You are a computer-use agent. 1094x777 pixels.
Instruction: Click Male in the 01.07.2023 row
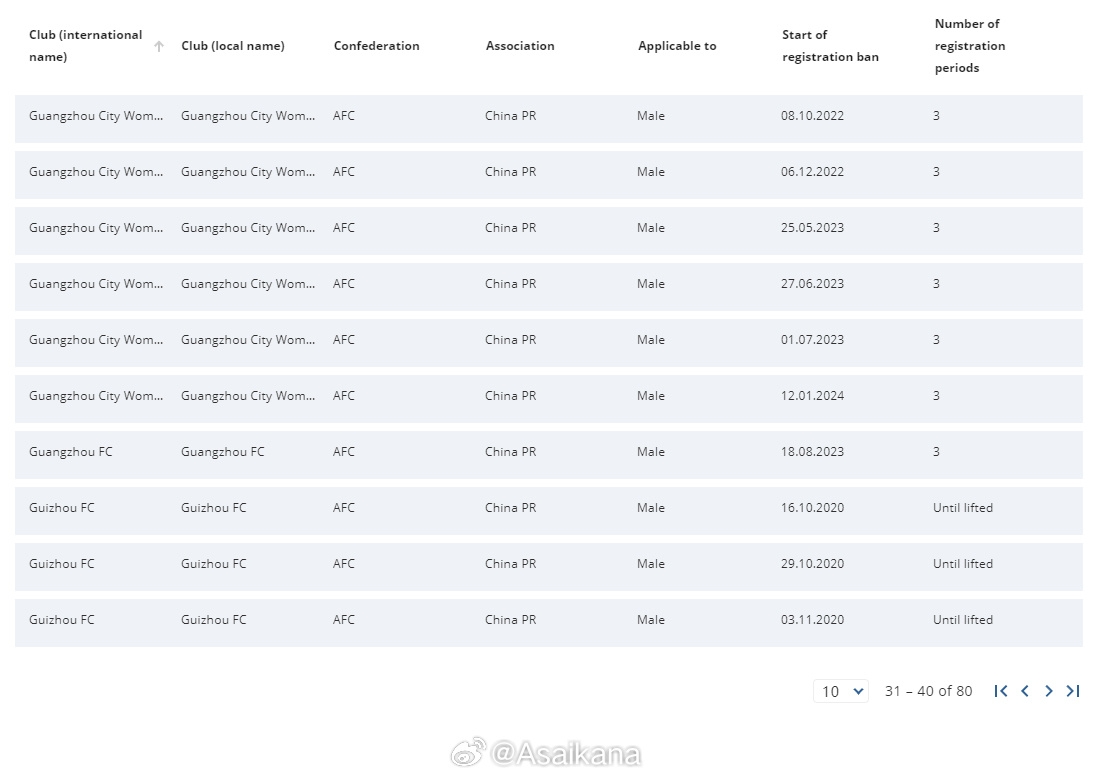tap(651, 340)
